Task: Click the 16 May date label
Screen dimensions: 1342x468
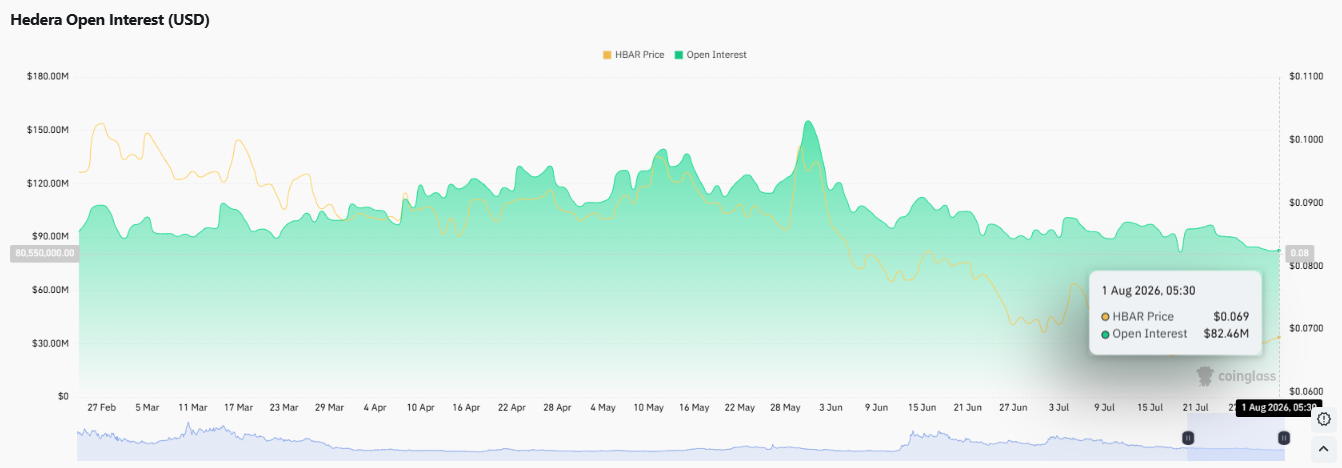Action: point(694,408)
